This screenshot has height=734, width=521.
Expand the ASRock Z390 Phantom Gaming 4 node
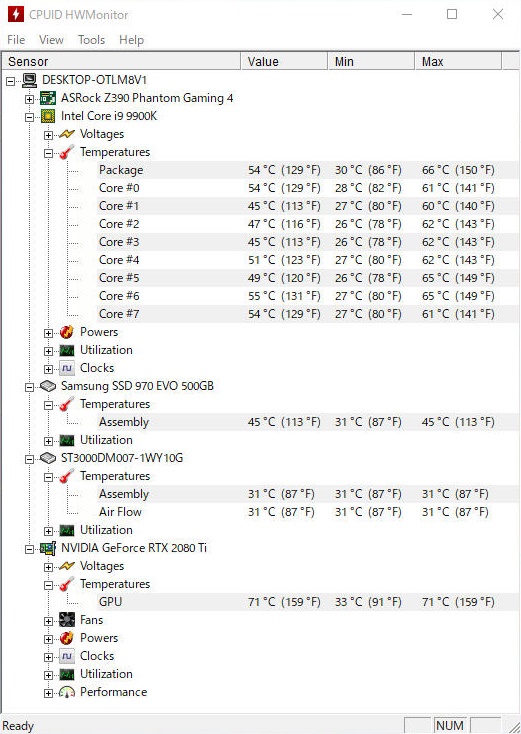coord(29,99)
